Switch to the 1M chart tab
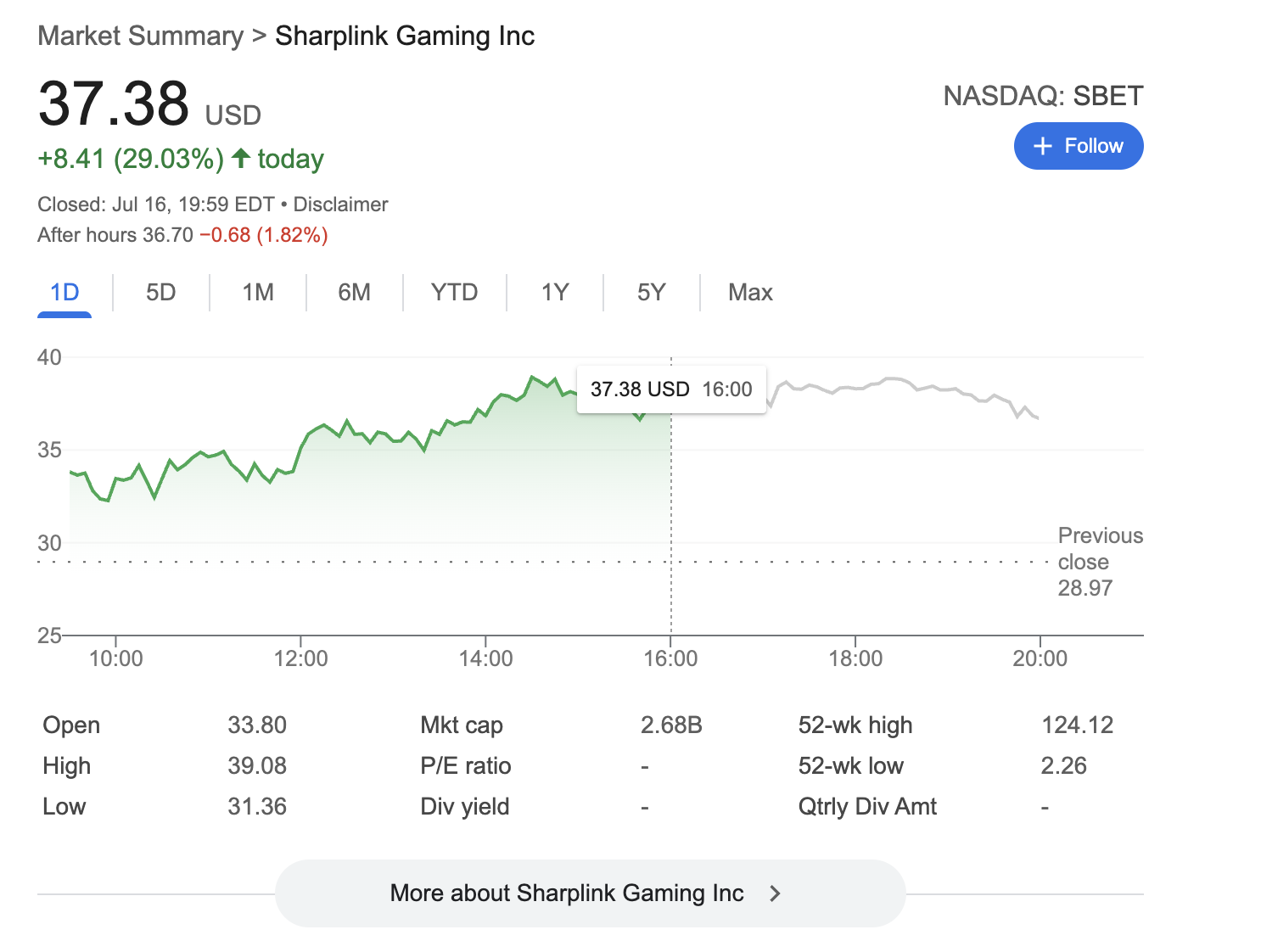Image resolution: width=1261 pixels, height=952 pixels. (x=258, y=293)
